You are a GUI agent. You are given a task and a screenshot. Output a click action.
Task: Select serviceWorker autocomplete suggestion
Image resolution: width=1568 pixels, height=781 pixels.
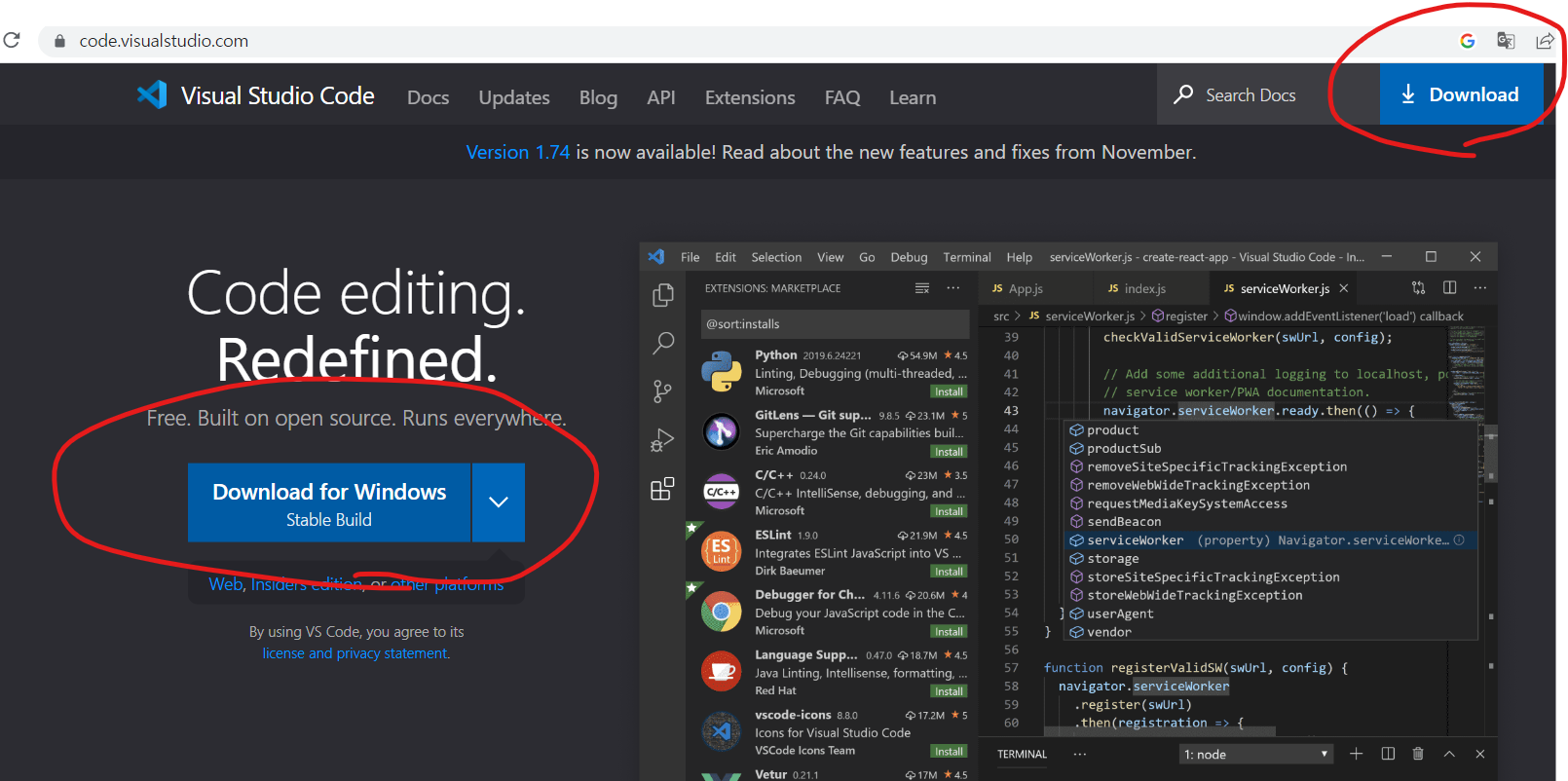(x=1272, y=540)
